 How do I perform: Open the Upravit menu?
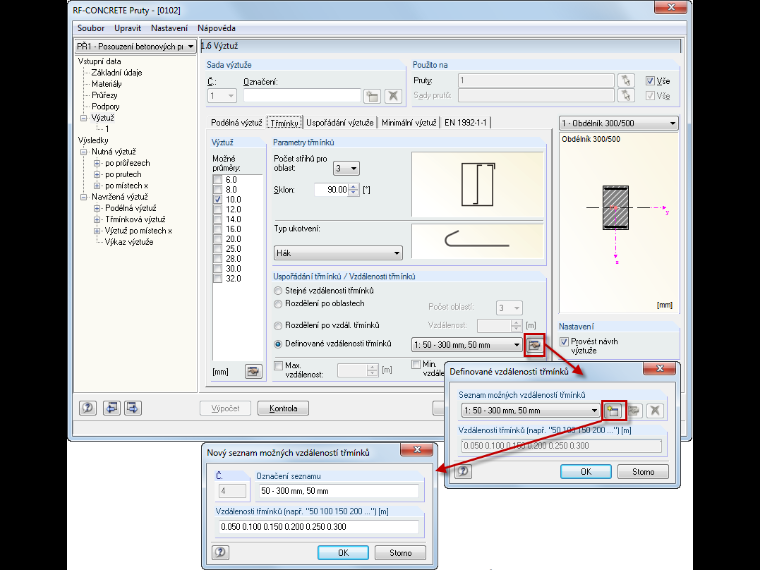point(127,28)
